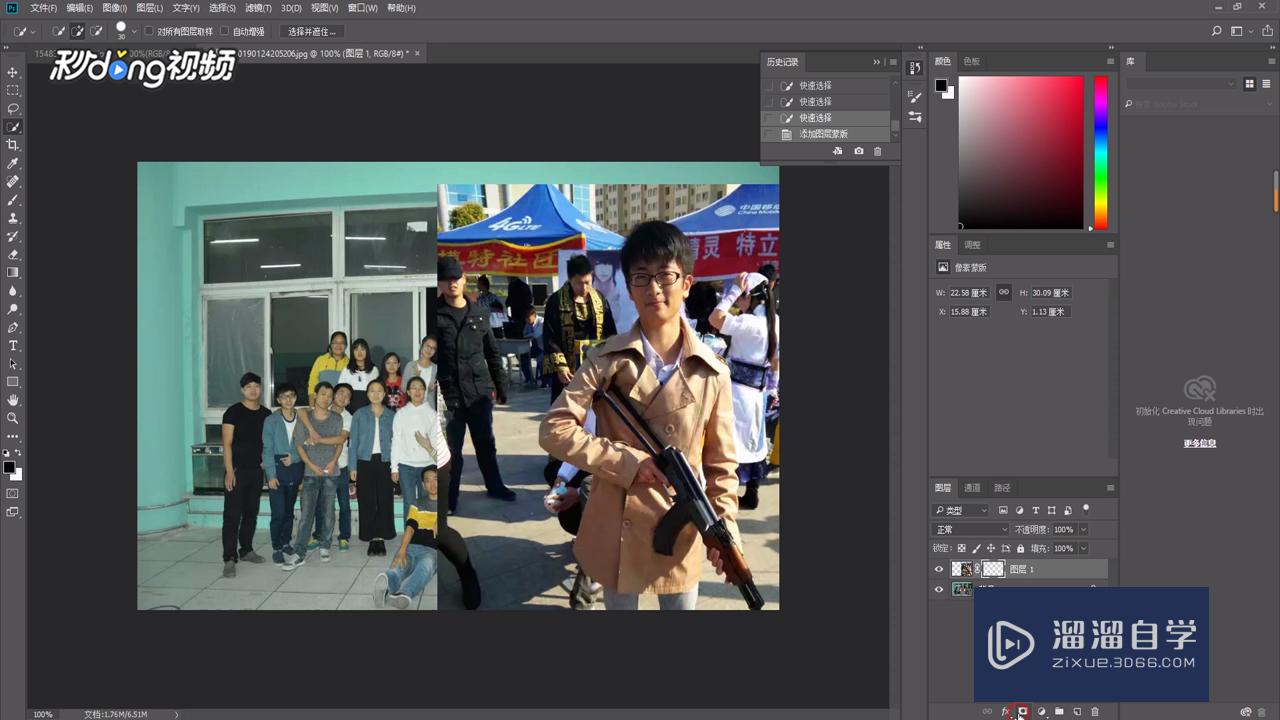Open the 滤镜(T) menu
Image resolution: width=1280 pixels, height=720 pixels.
(258, 8)
